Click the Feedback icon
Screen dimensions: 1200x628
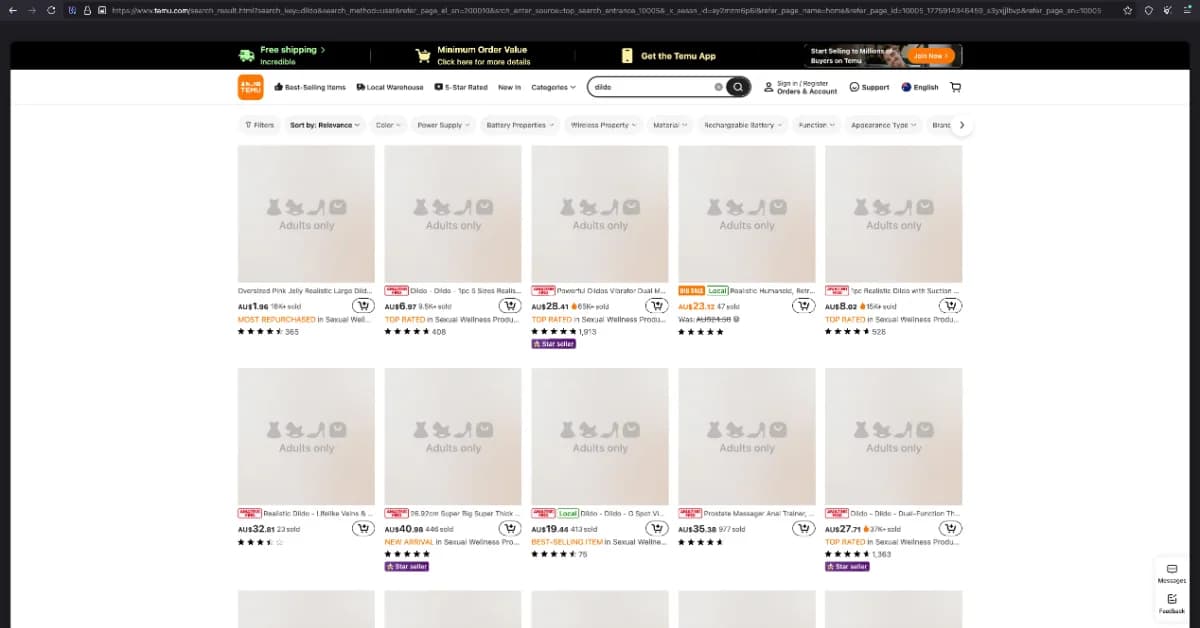1171,602
